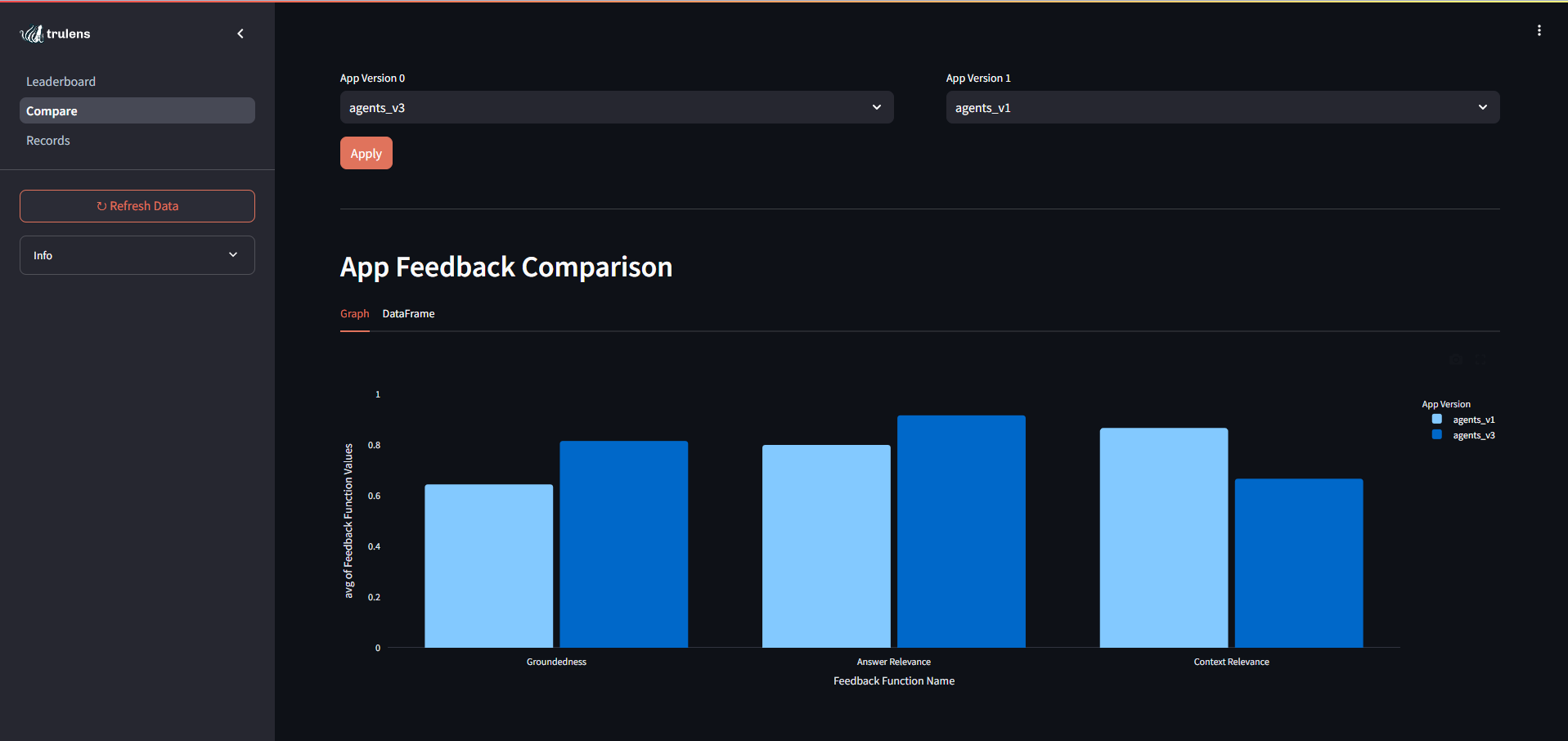Click the Answer Relevance axis label
1568x741 pixels.
[x=894, y=662]
